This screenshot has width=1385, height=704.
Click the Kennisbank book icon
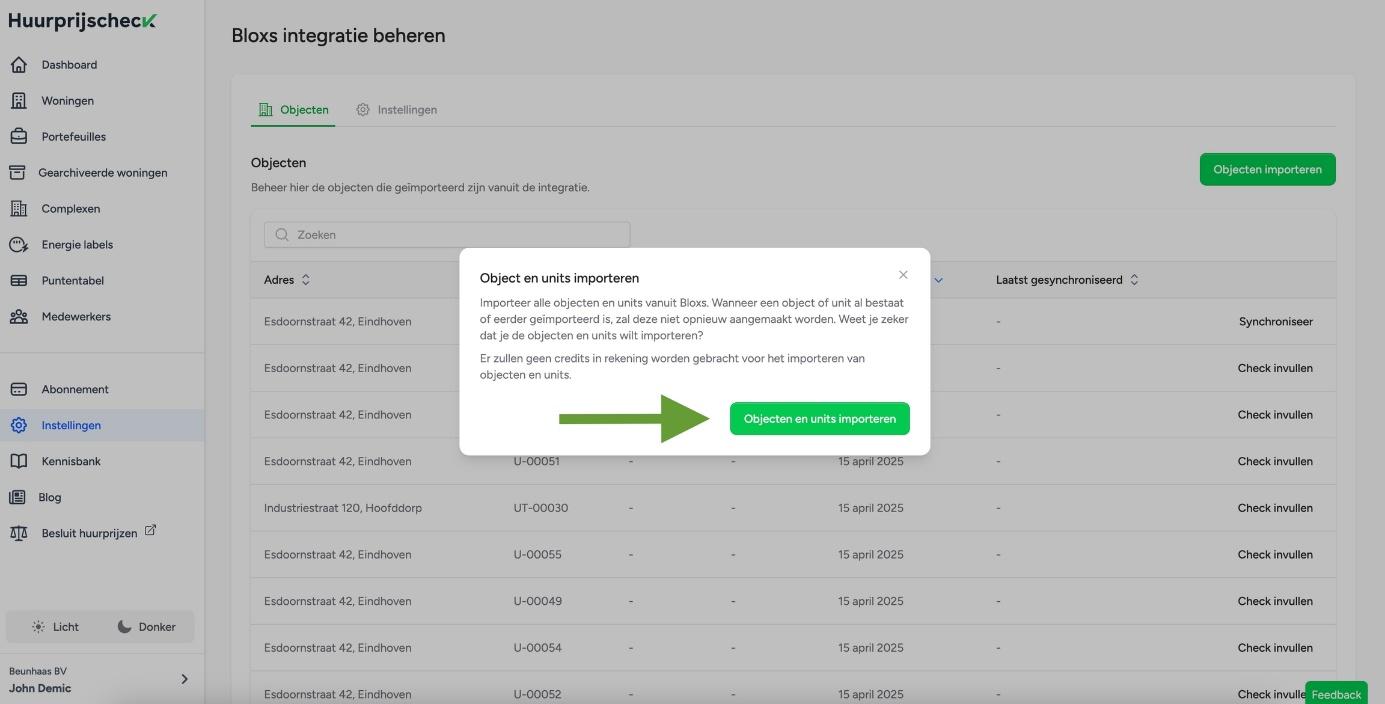coord(18,461)
